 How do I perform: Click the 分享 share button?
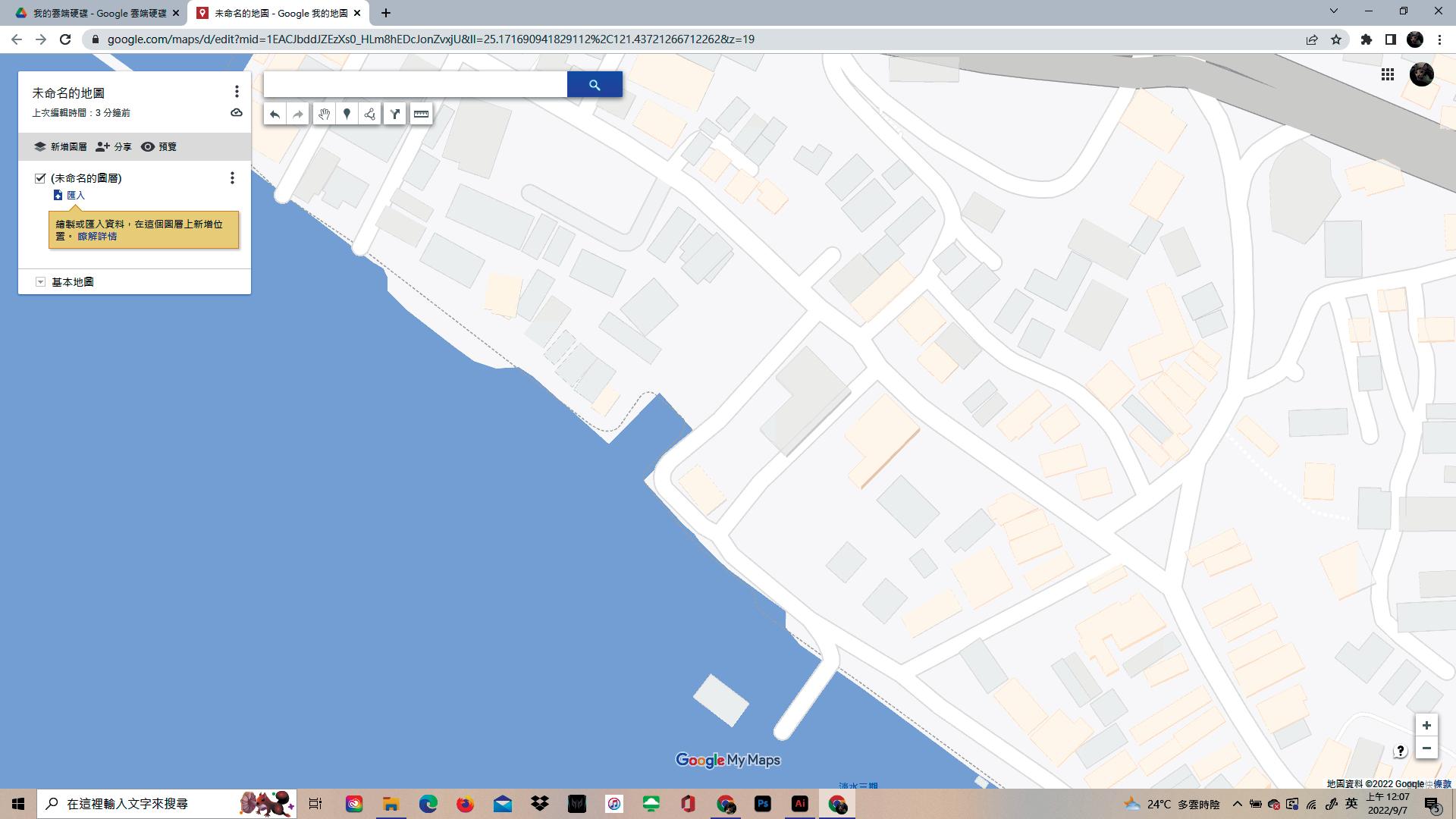[x=114, y=146]
